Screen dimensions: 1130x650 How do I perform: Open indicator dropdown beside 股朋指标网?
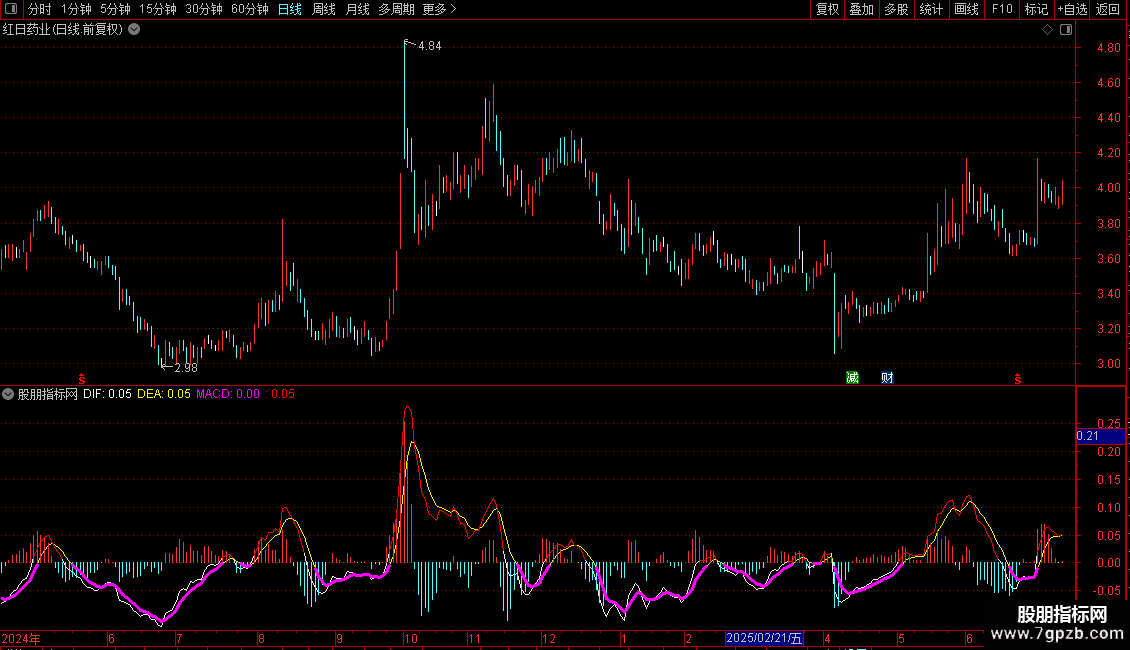[x=8, y=394]
